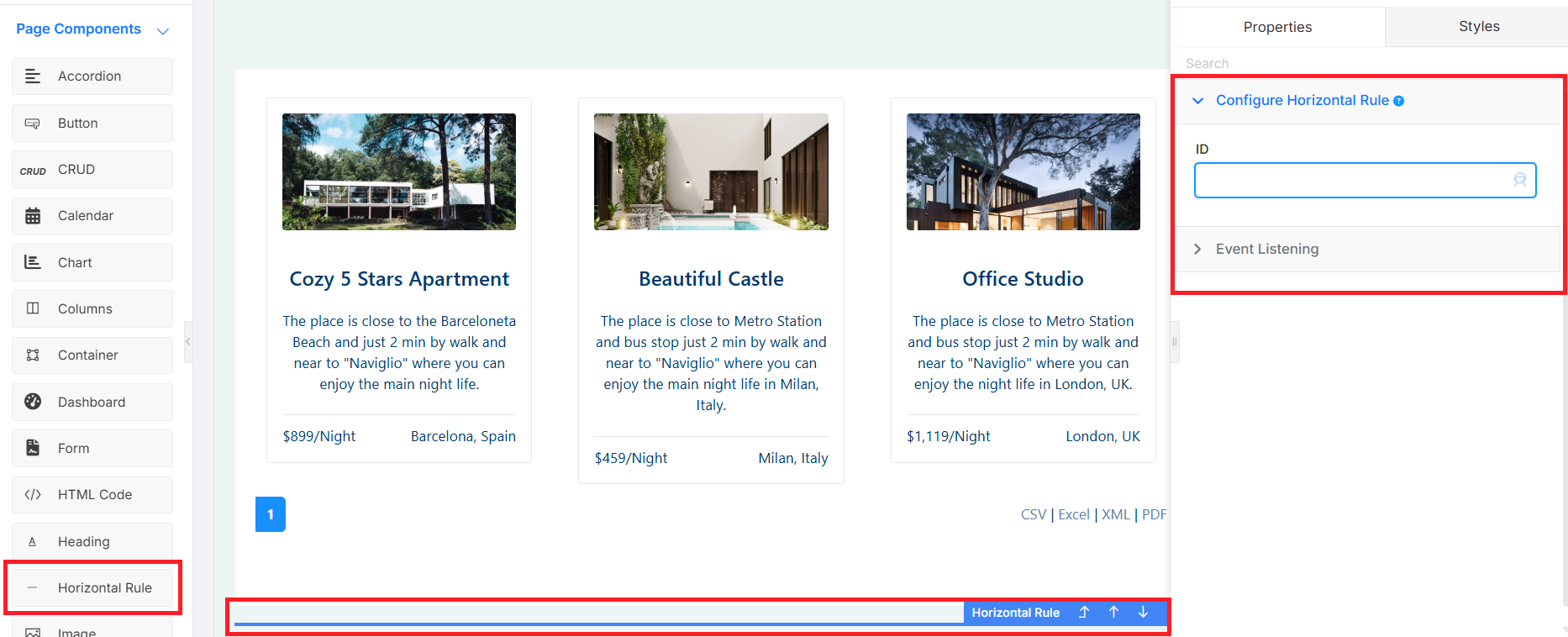Go to page 1 pagination button
This screenshot has width=1568, height=637.
271,514
